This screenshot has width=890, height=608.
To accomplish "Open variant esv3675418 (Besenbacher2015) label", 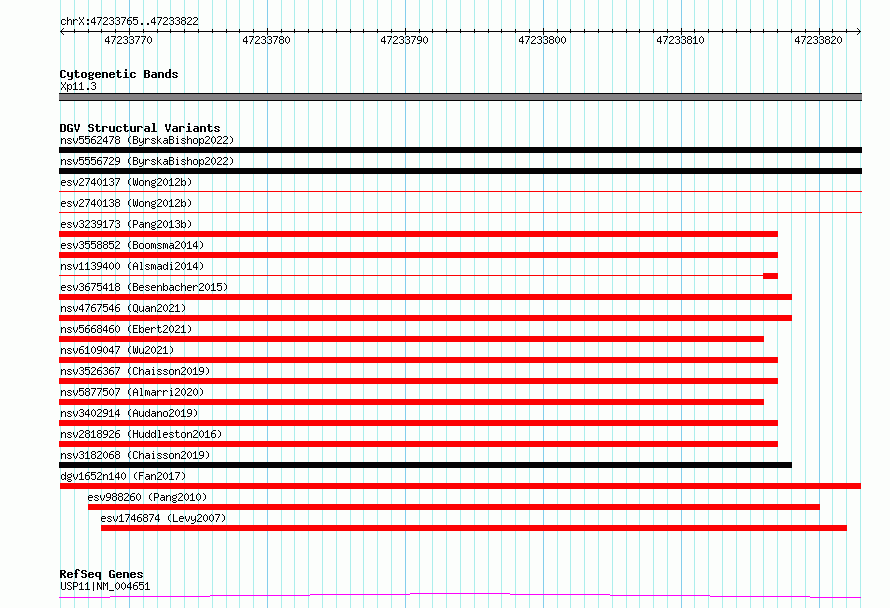I will point(144,287).
